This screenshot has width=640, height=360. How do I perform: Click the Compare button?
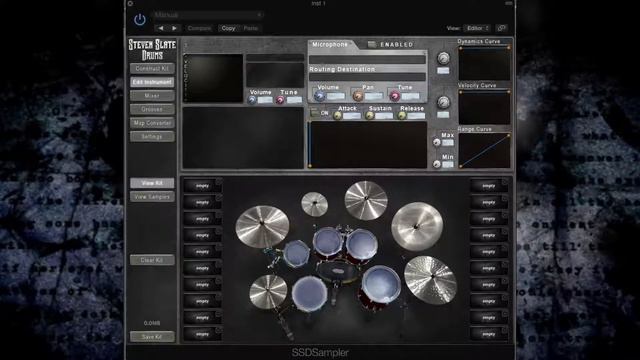199,28
